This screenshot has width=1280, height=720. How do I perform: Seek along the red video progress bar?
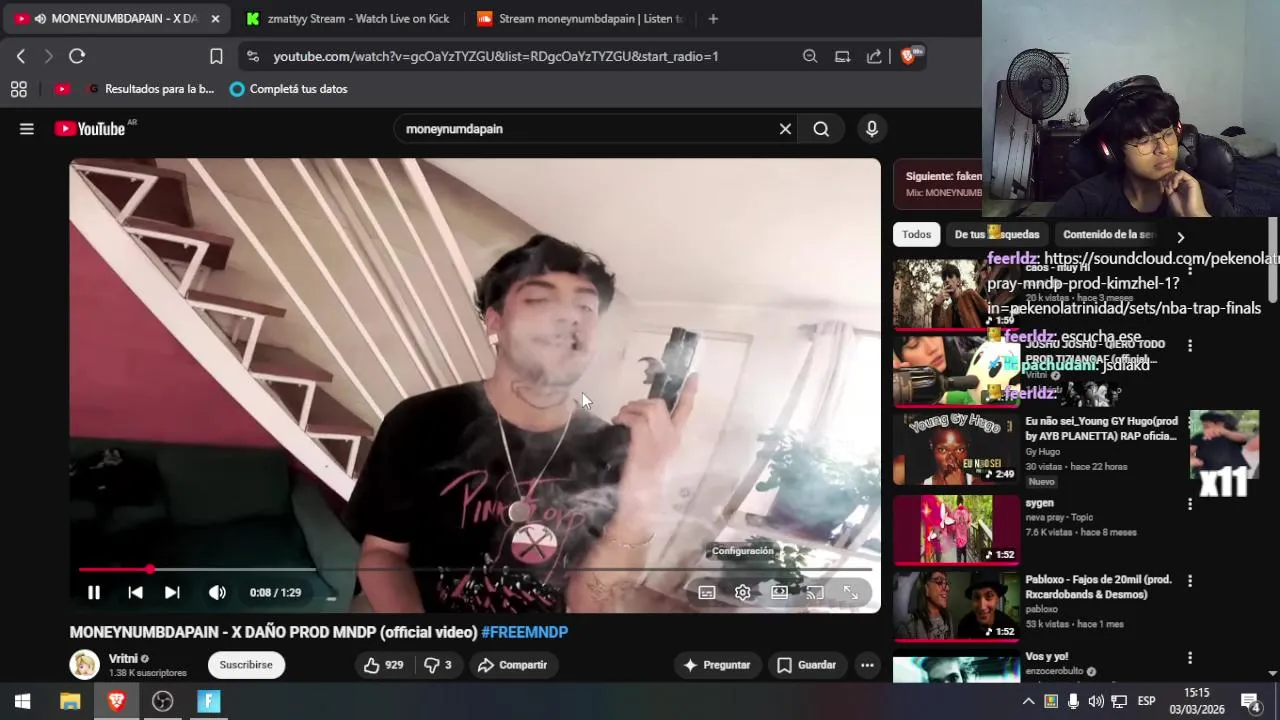click(475, 569)
